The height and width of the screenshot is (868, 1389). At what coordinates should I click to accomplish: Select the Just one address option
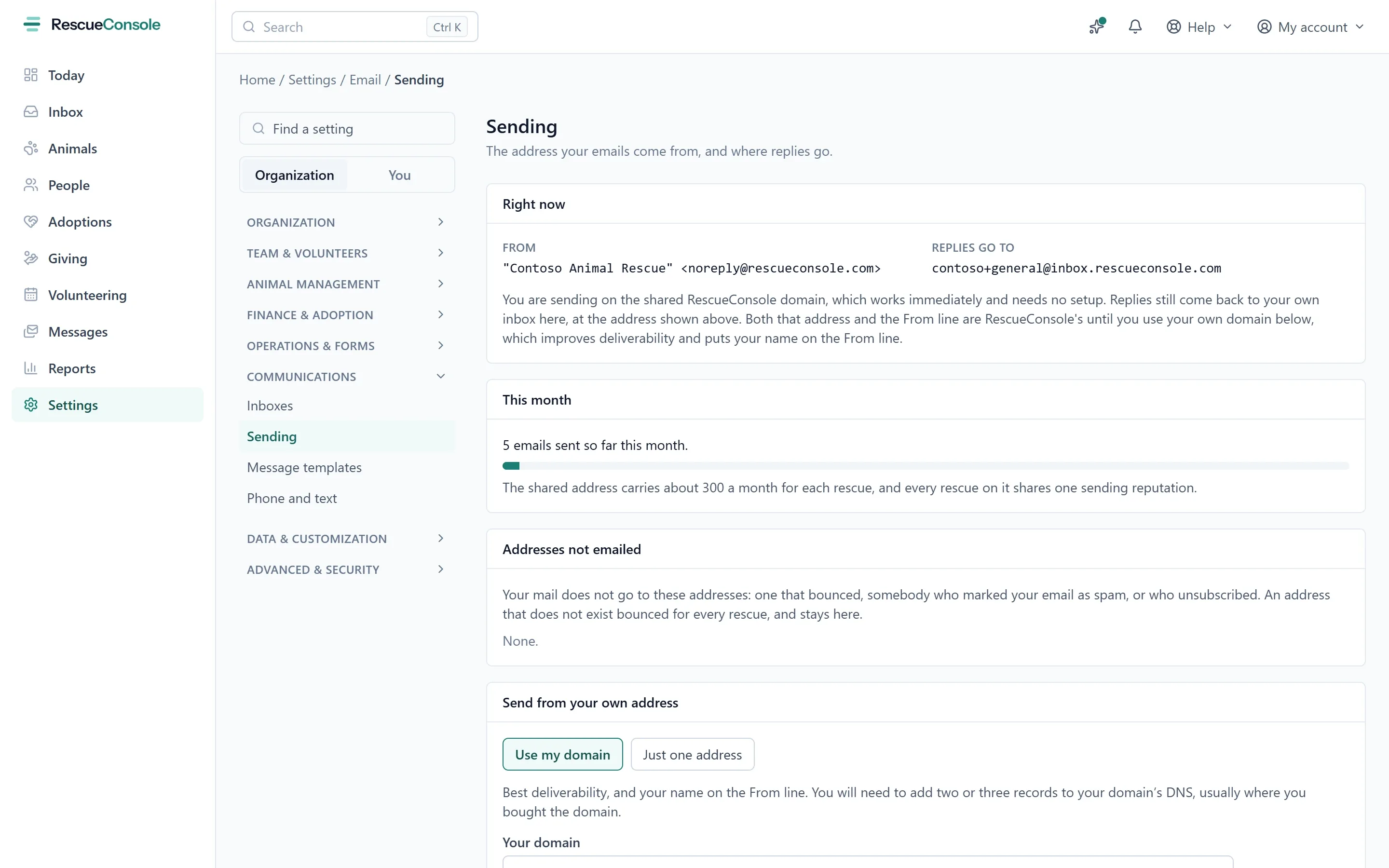692,754
